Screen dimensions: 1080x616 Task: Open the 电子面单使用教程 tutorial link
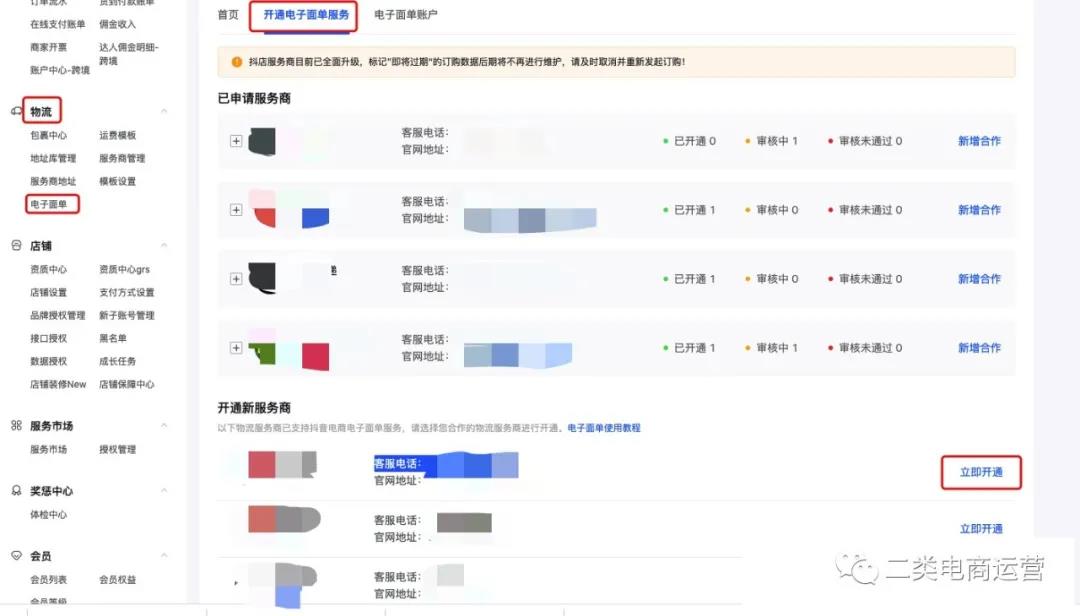click(603, 428)
